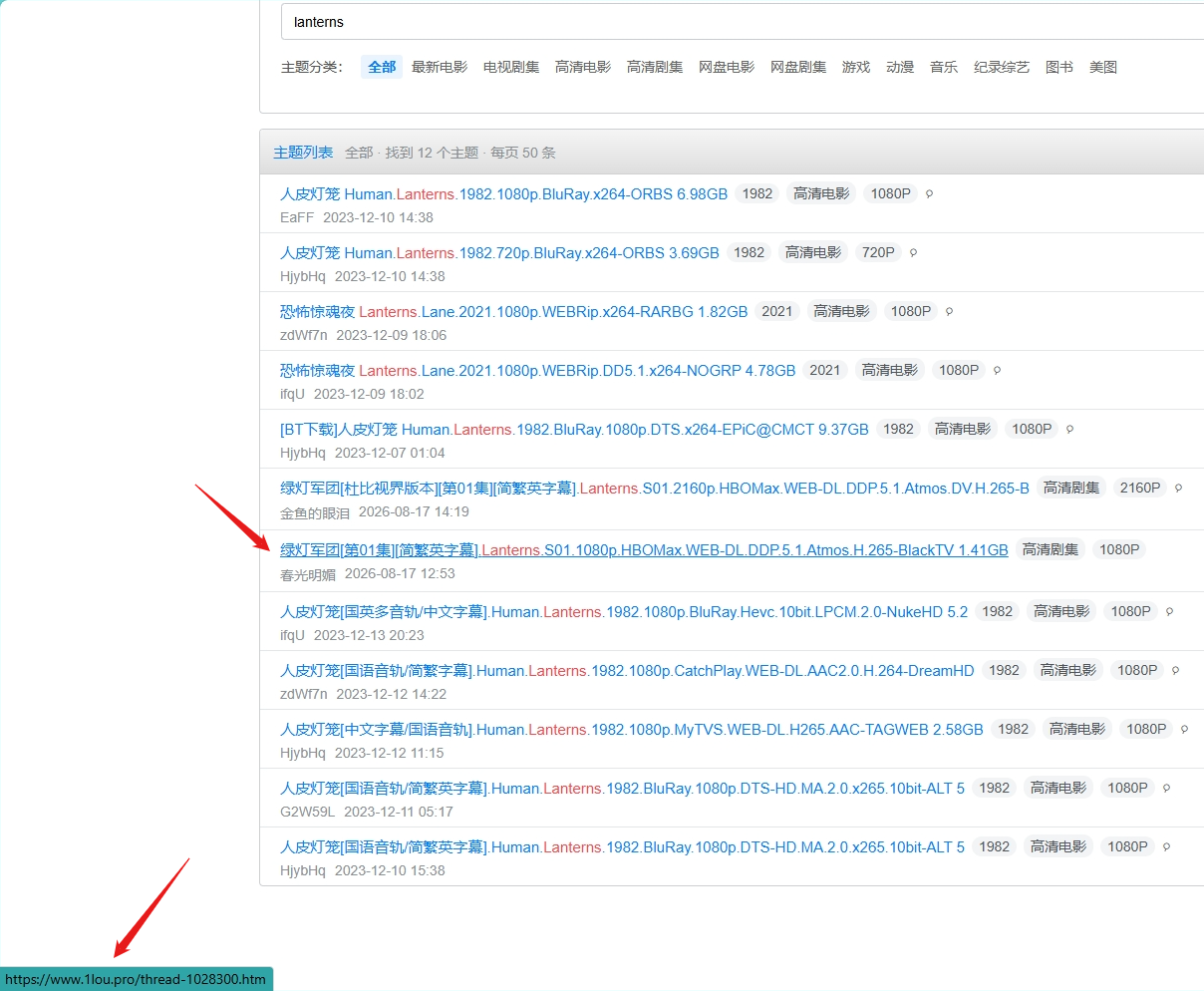Click the timestamp 2023-12-13 20:23

(x=369, y=635)
